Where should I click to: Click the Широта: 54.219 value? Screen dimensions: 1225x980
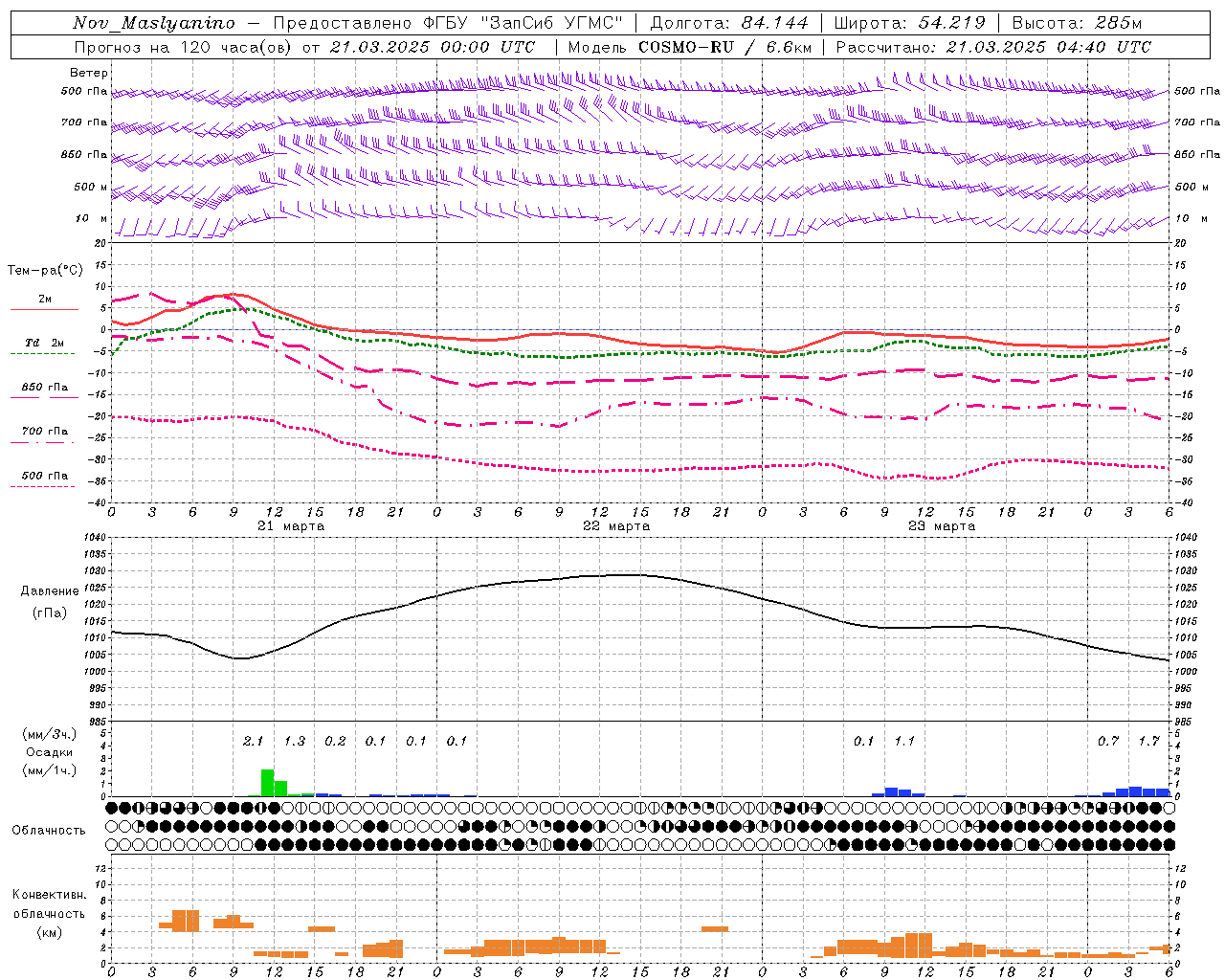(x=910, y=23)
